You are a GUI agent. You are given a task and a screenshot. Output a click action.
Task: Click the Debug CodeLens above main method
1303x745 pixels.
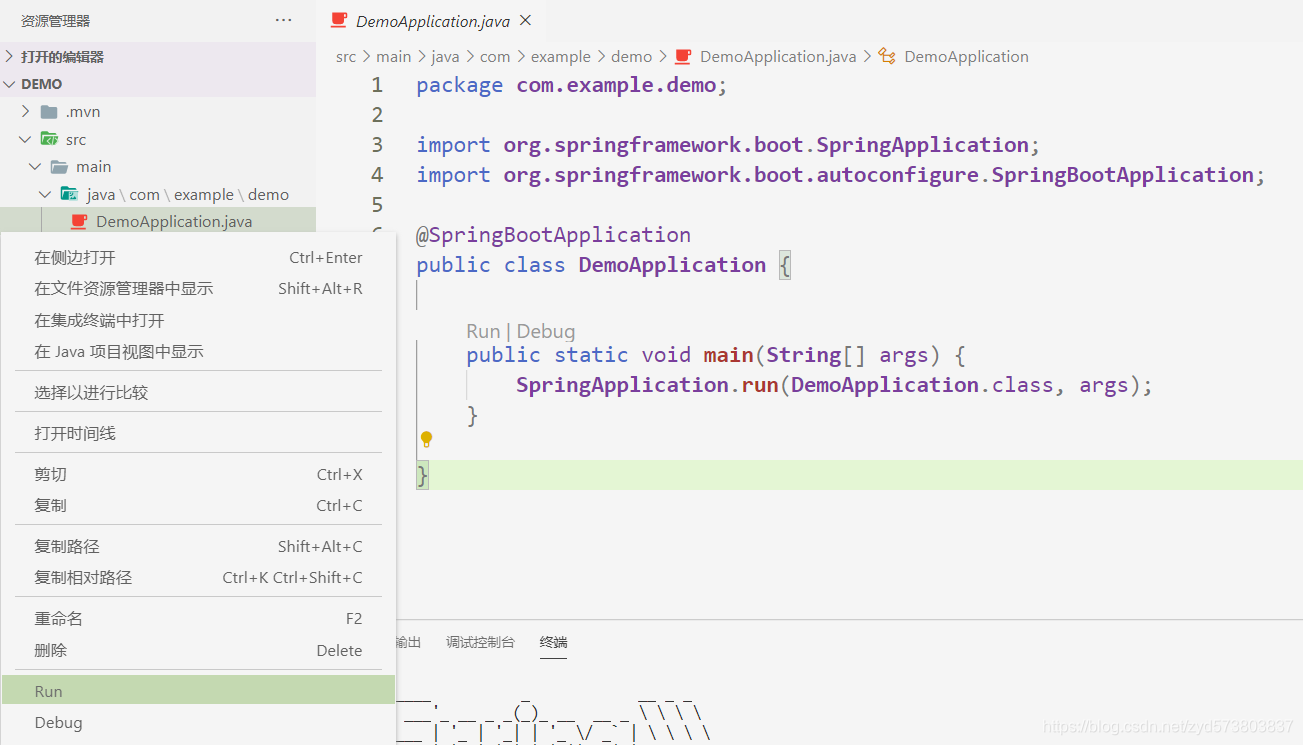546,331
